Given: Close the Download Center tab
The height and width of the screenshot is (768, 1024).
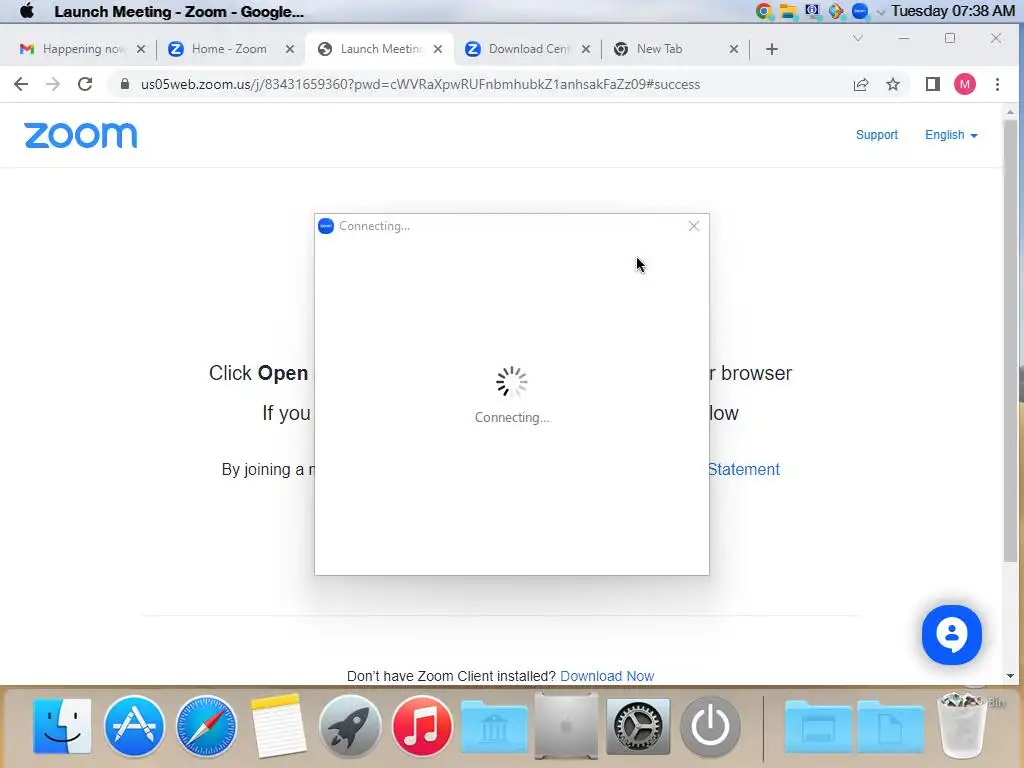Looking at the screenshot, I should (x=586, y=49).
